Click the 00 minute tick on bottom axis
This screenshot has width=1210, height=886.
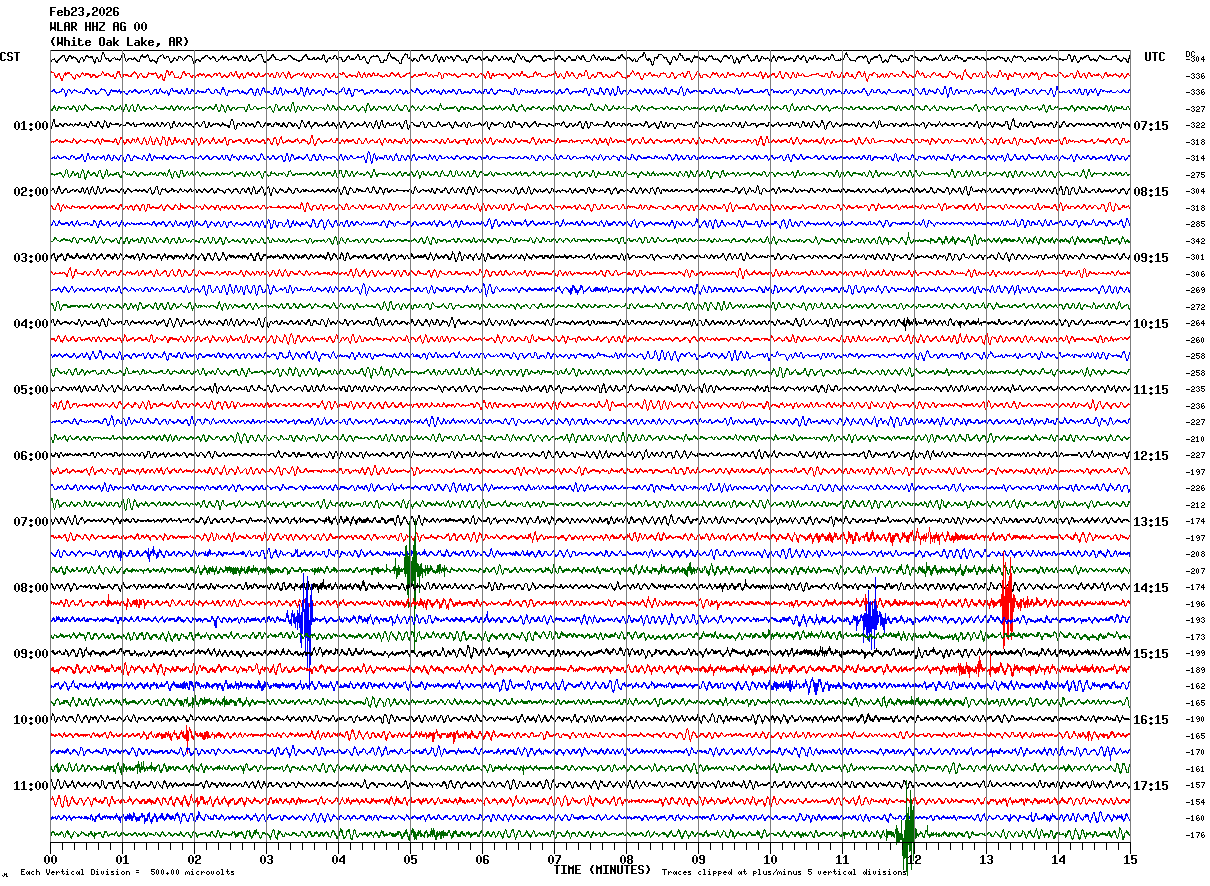point(50,859)
